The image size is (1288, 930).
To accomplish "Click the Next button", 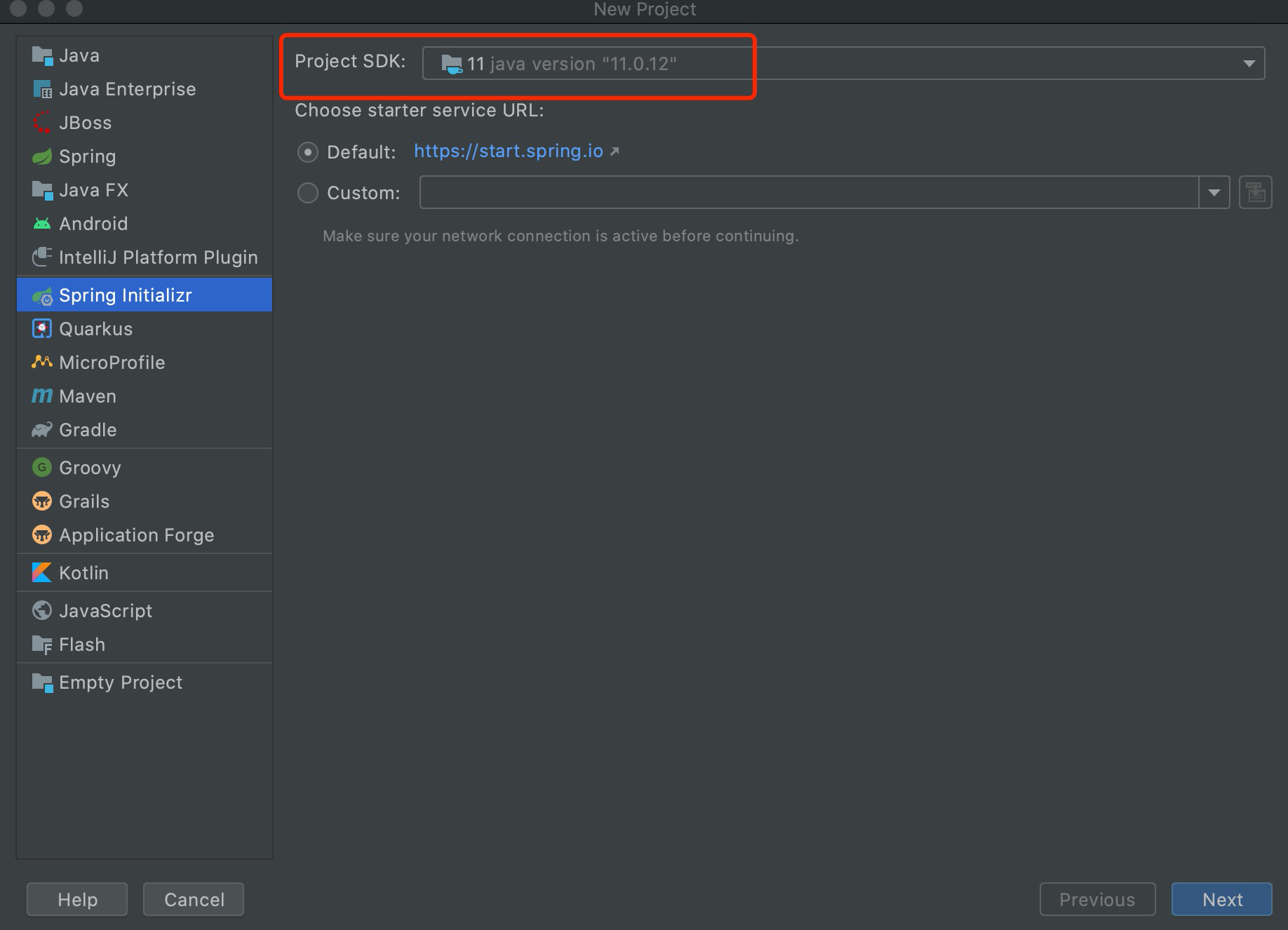I will point(1222,899).
